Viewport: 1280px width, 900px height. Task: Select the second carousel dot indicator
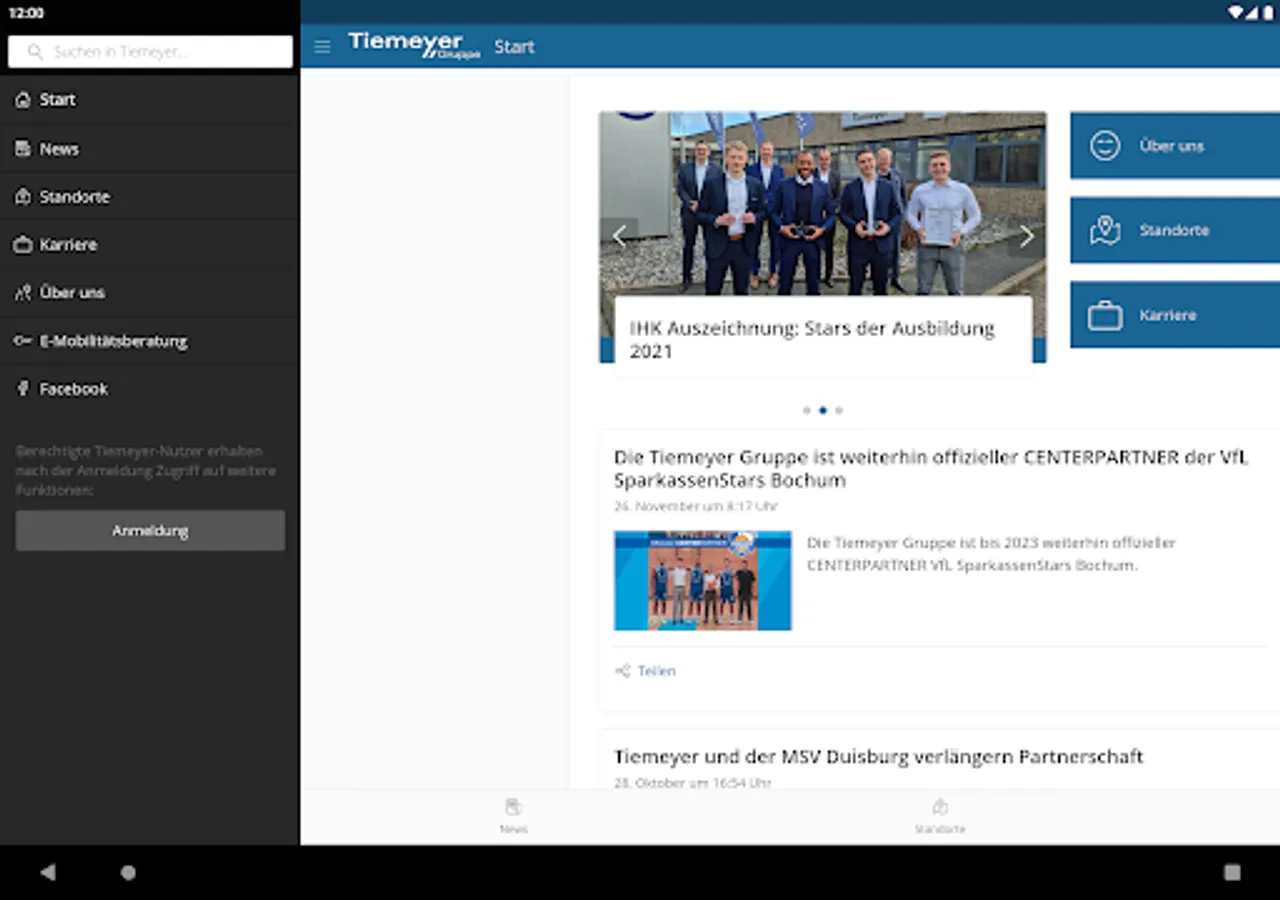pyautogui.click(x=823, y=410)
